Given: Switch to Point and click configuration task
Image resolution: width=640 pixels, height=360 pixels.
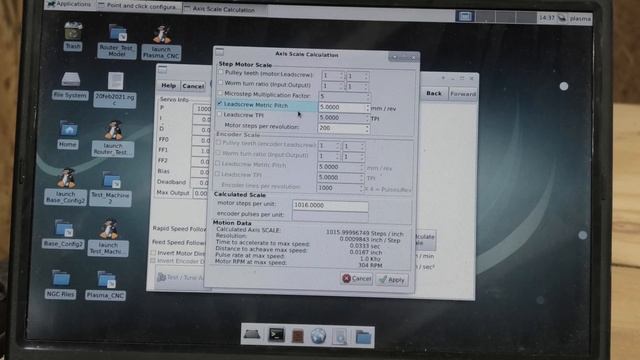Looking at the screenshot, I should point(139,6).
